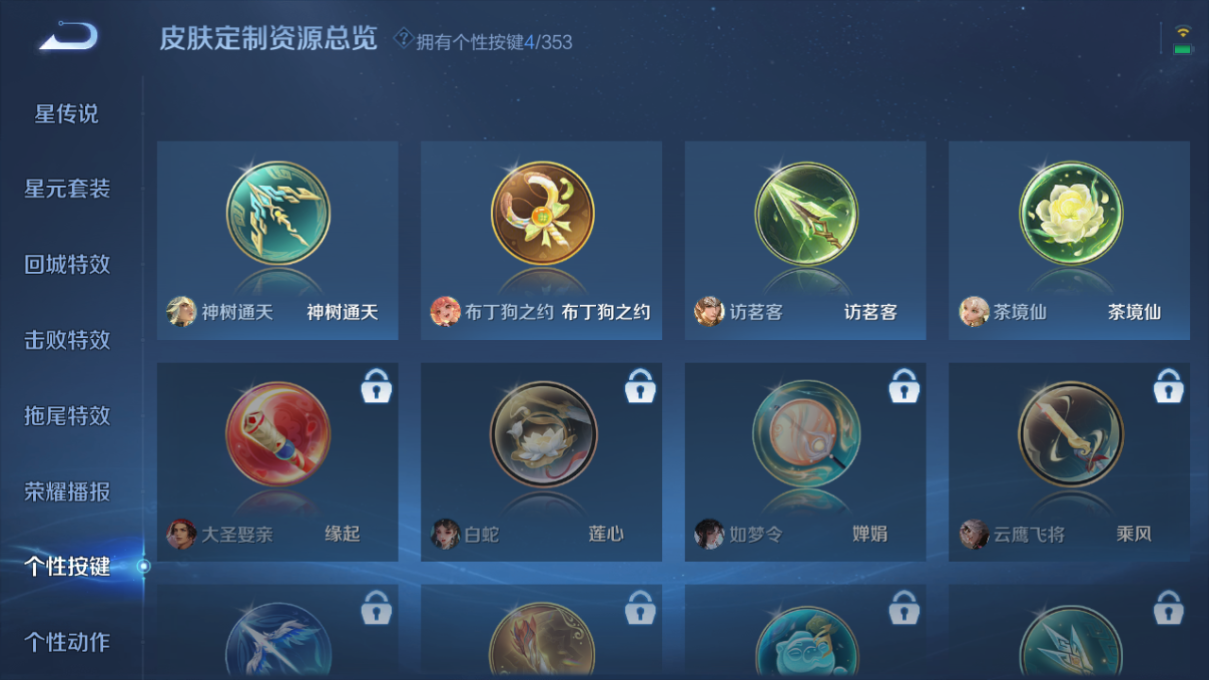
Task: Open the locked 婵娟 fan key thumbnail
Action: (x=806, y=434)
